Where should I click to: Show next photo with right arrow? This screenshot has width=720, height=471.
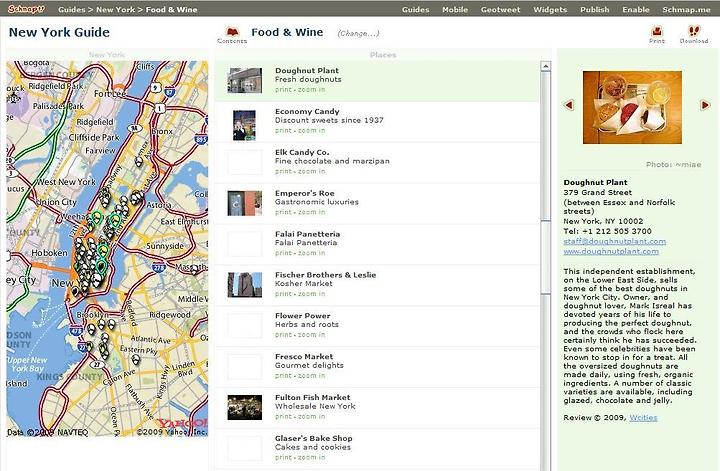point(705,105)
